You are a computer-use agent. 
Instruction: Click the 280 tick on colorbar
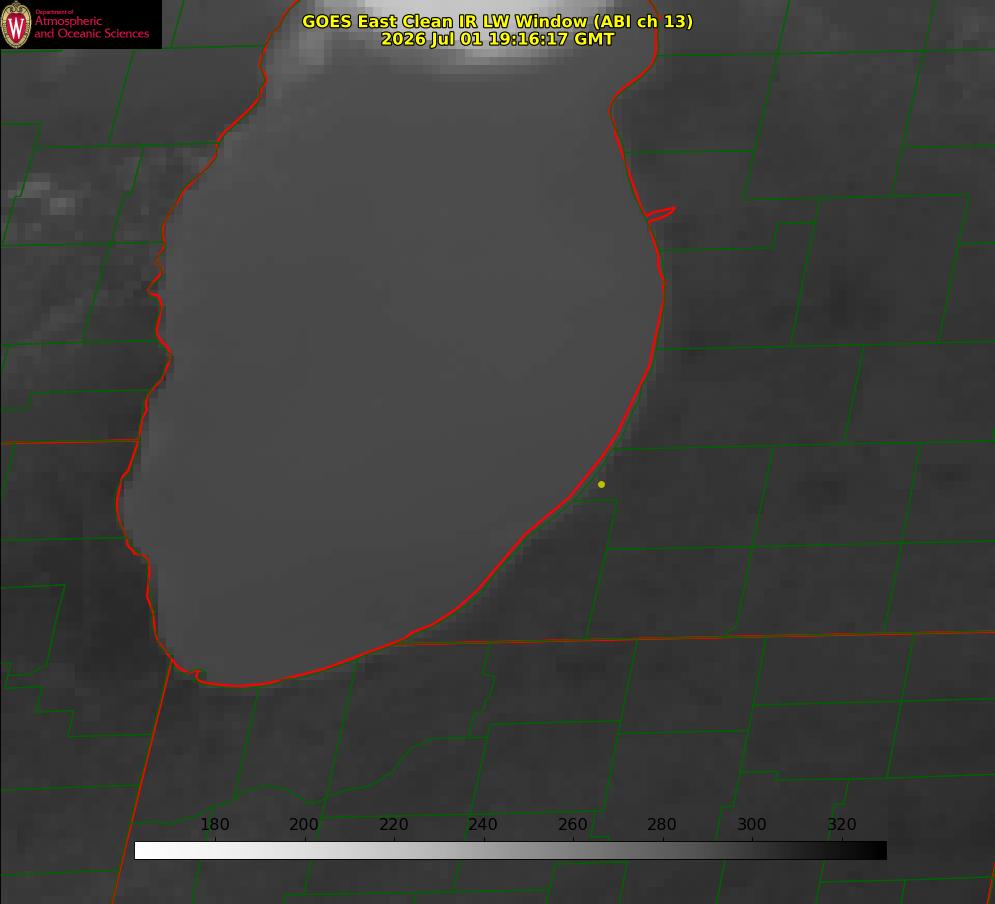(x=662, y=824)
